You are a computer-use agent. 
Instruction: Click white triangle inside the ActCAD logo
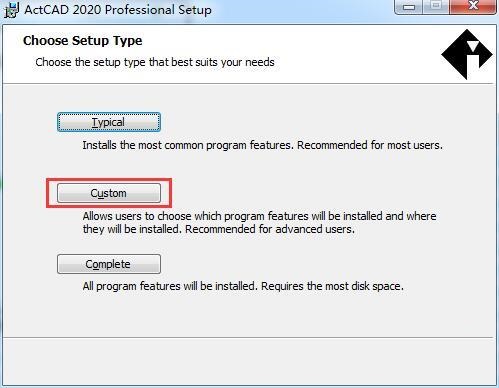[473, 46]
